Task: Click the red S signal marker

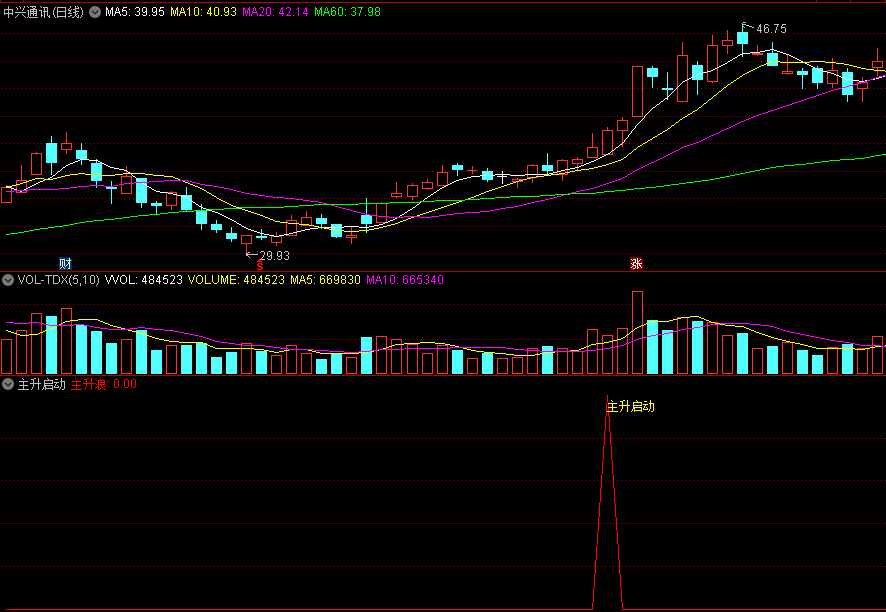Action: pos(260,266)
